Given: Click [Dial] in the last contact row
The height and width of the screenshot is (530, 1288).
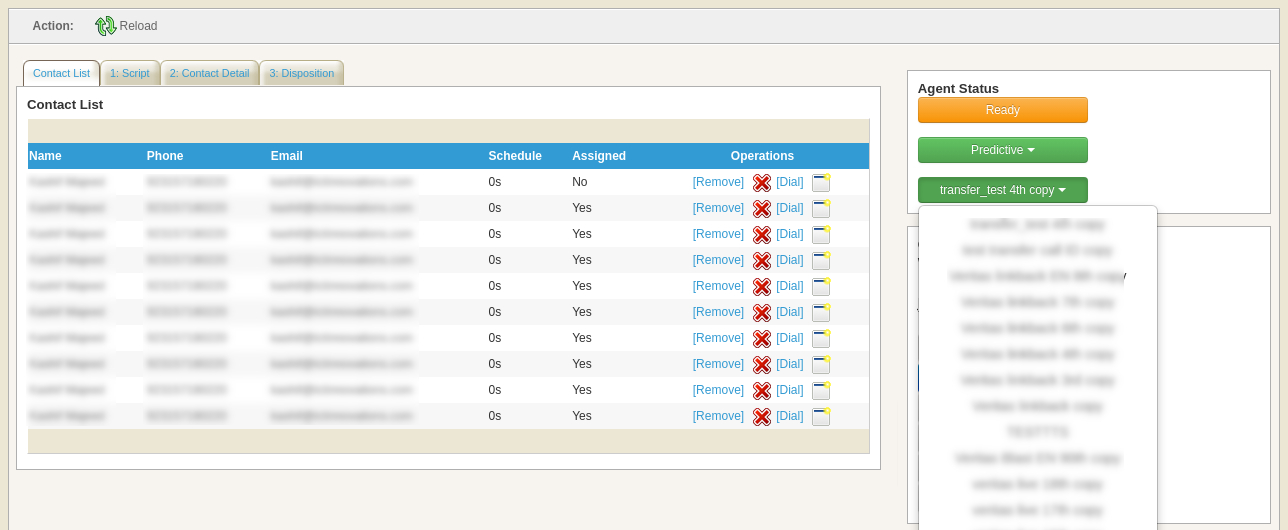Looking at the screenshot, I should [x=790, y=416].
